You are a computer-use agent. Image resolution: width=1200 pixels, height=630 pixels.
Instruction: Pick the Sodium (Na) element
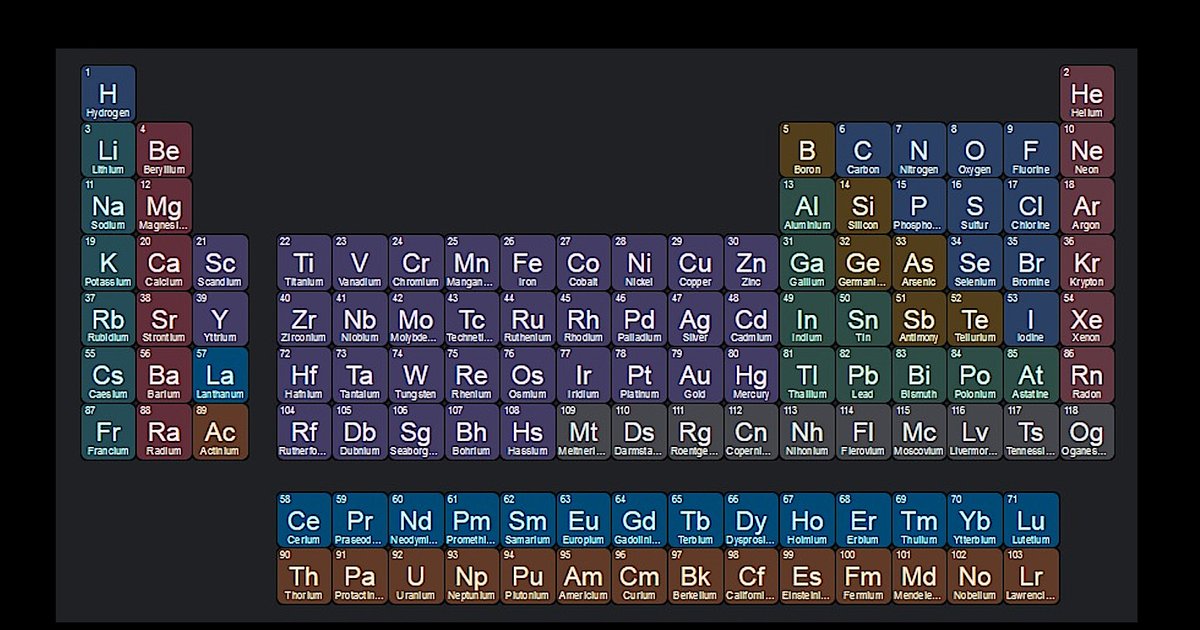[x=108, y=207]
